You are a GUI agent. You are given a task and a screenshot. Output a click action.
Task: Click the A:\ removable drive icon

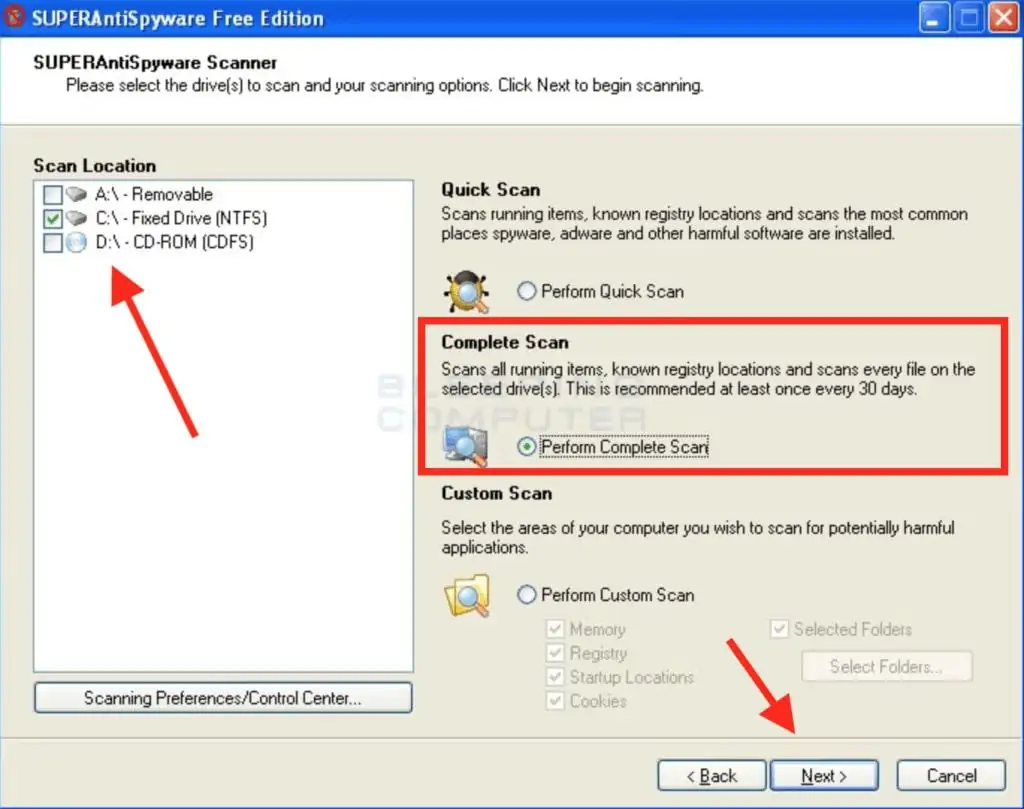76,194
